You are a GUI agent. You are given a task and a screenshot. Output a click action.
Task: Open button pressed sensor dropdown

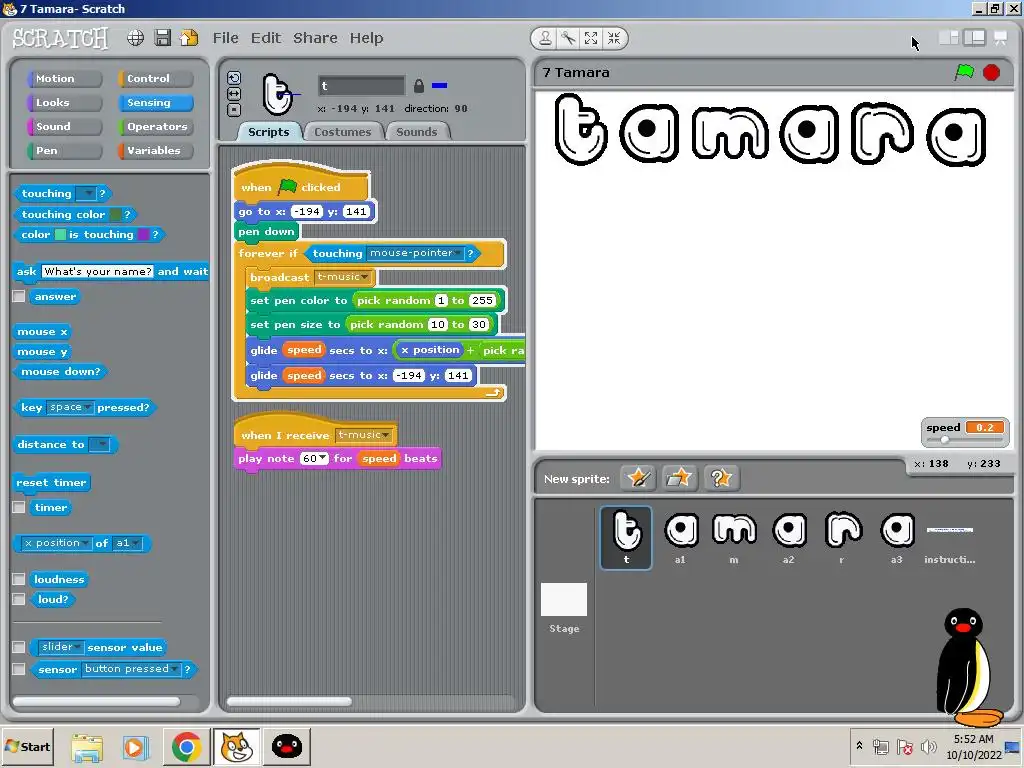(131, 669)
